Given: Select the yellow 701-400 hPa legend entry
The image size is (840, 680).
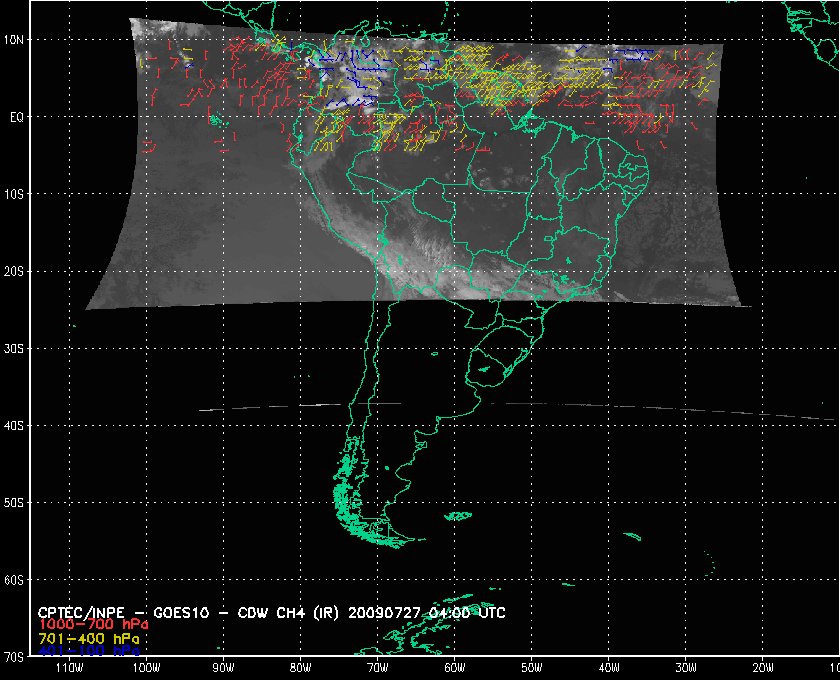Looking at the screenshot, I should 89,639.
